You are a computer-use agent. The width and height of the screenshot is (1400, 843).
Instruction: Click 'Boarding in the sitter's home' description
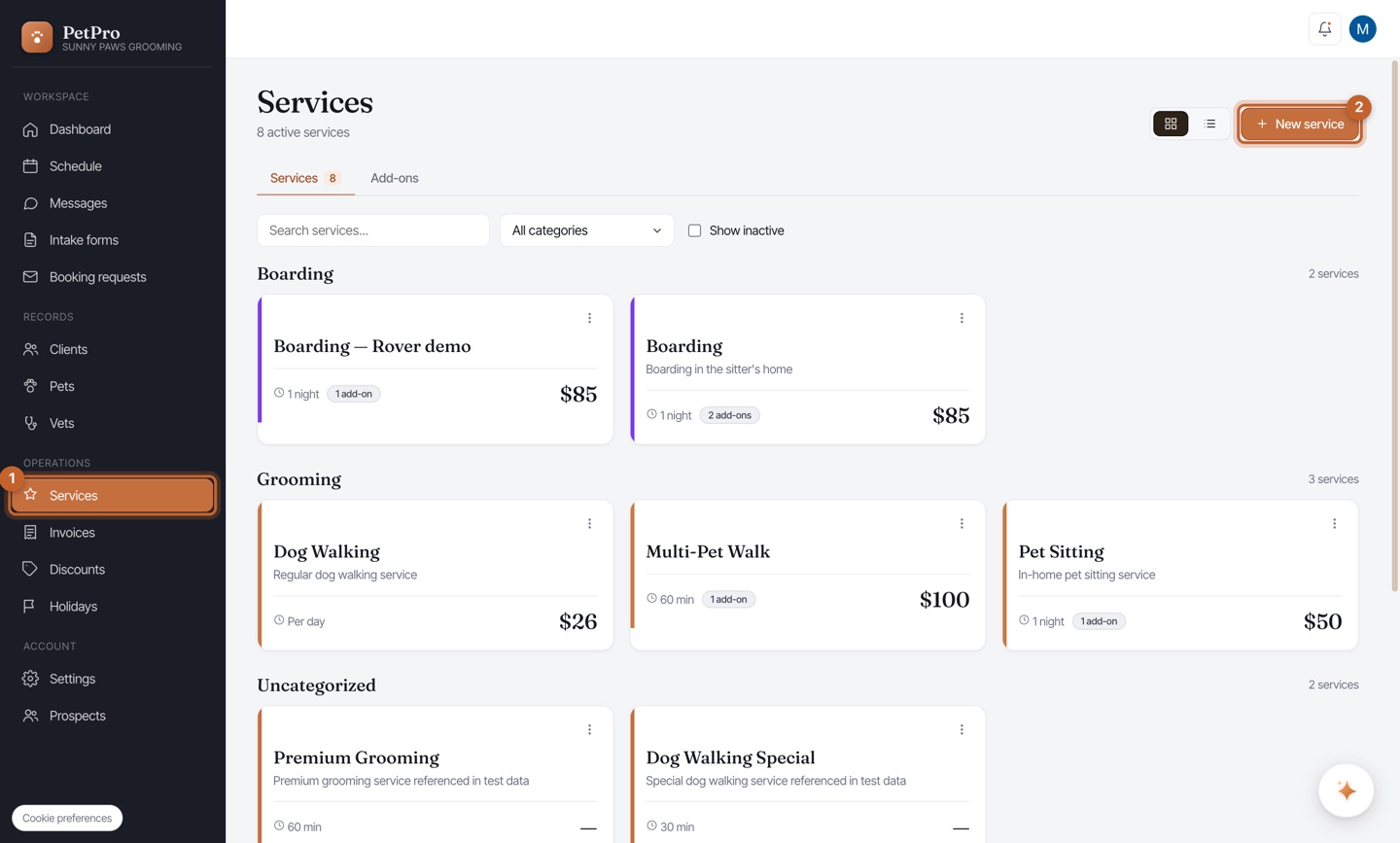718,369
